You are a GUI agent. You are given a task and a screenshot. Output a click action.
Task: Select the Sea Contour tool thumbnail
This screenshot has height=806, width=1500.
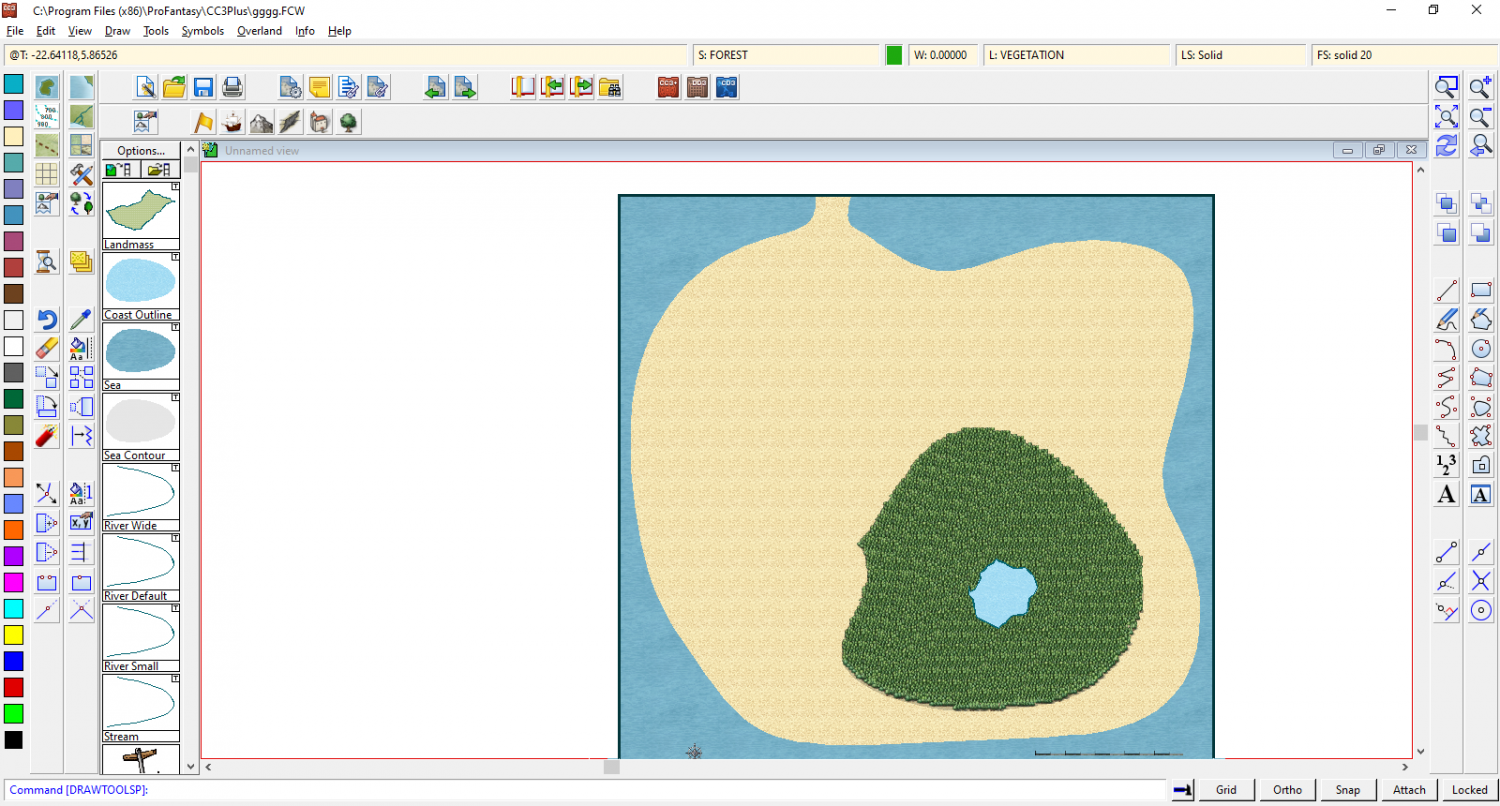(x=141, y=426)
